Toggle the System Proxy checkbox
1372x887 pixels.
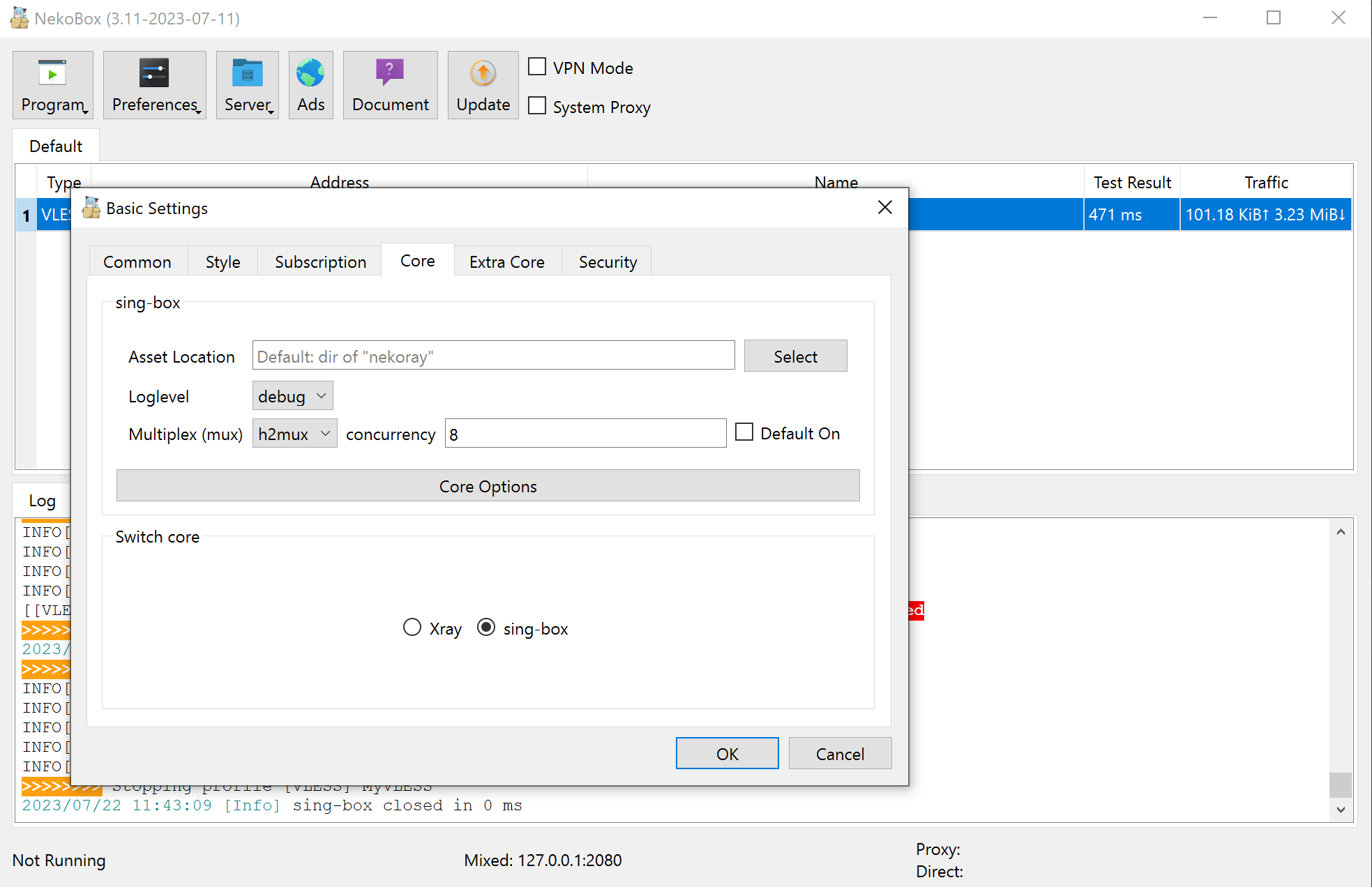tap(537, 106)
